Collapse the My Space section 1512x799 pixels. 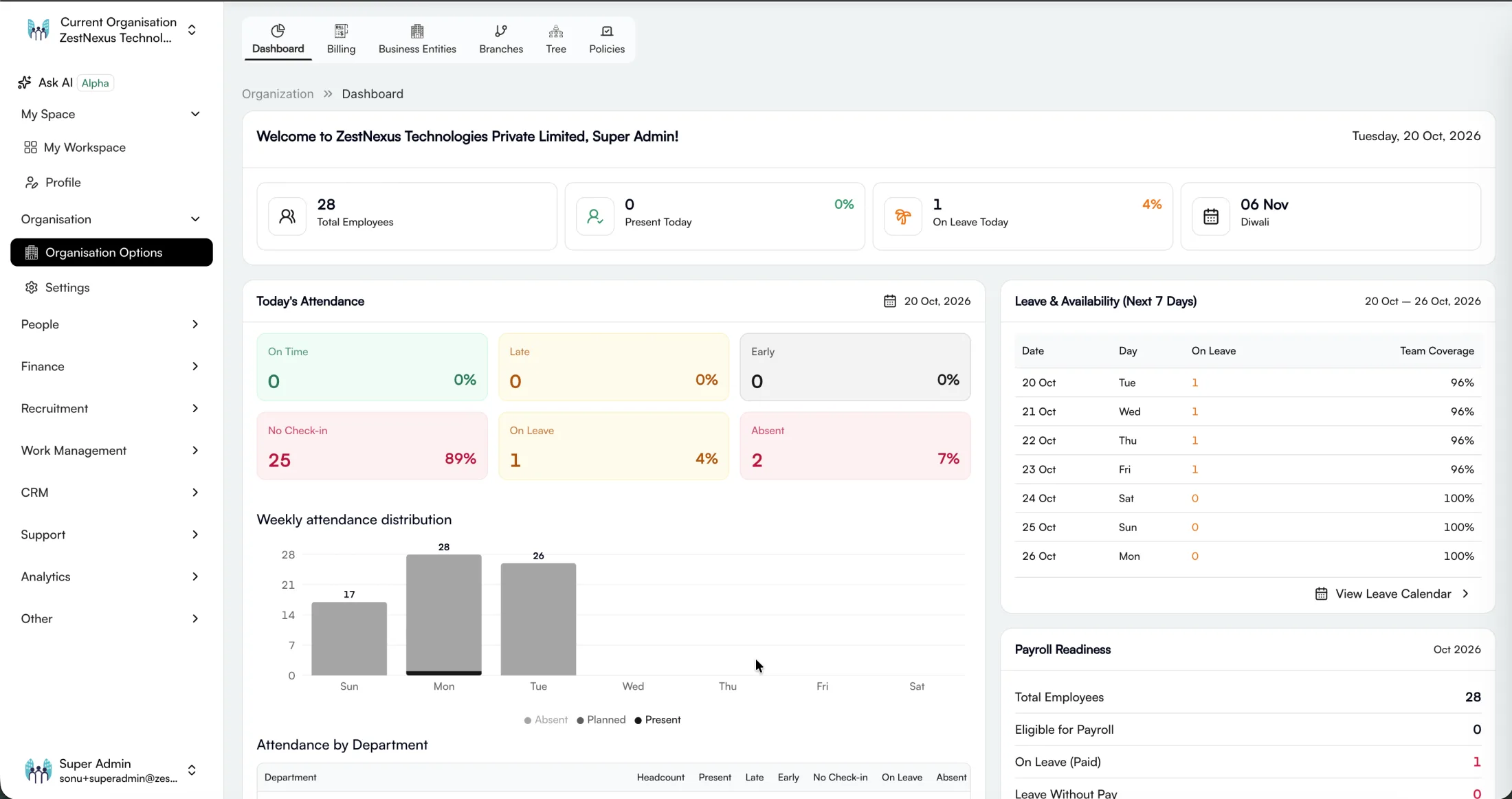coord(195,114)
